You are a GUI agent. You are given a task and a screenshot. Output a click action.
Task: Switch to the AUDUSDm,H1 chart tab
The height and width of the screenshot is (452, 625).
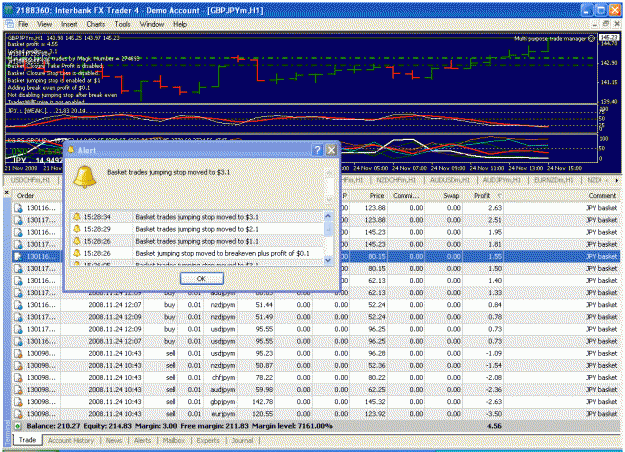[x=450, y=180]
